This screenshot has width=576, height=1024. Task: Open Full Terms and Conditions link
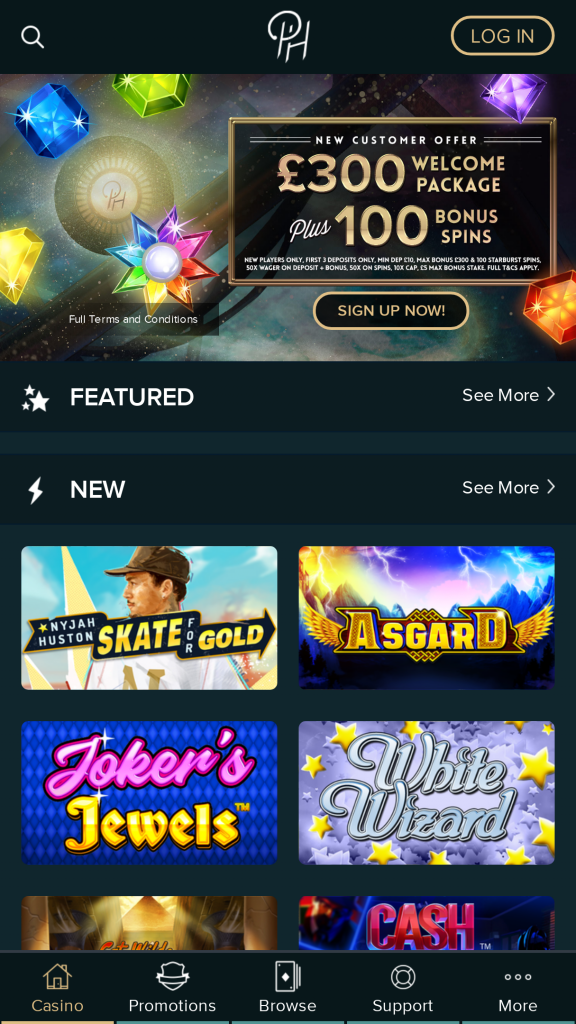pyautogui.click(x=133, y=319)
